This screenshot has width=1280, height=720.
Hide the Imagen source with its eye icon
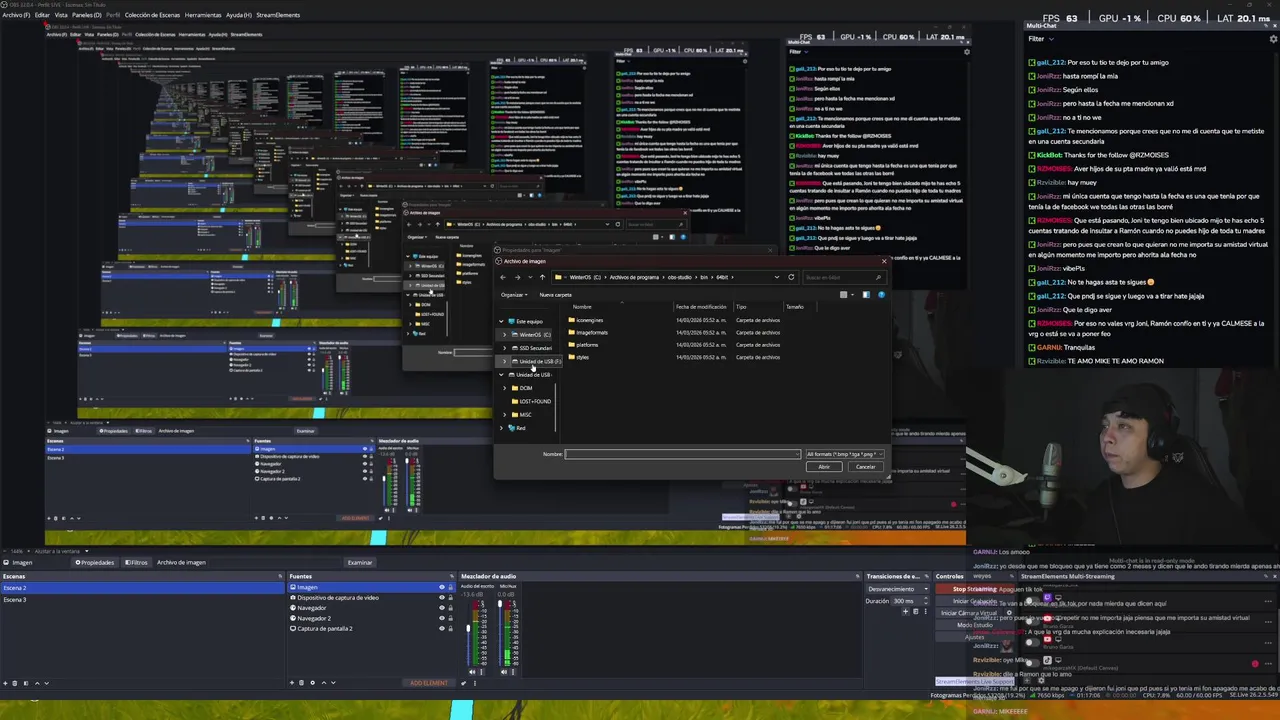tap(442, 587)
